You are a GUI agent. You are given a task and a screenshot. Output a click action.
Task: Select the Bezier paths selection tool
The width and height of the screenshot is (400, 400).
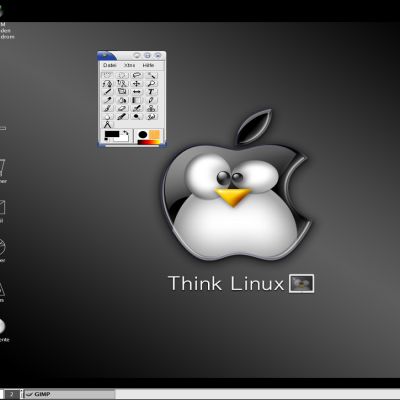click(x=107, y=84)
